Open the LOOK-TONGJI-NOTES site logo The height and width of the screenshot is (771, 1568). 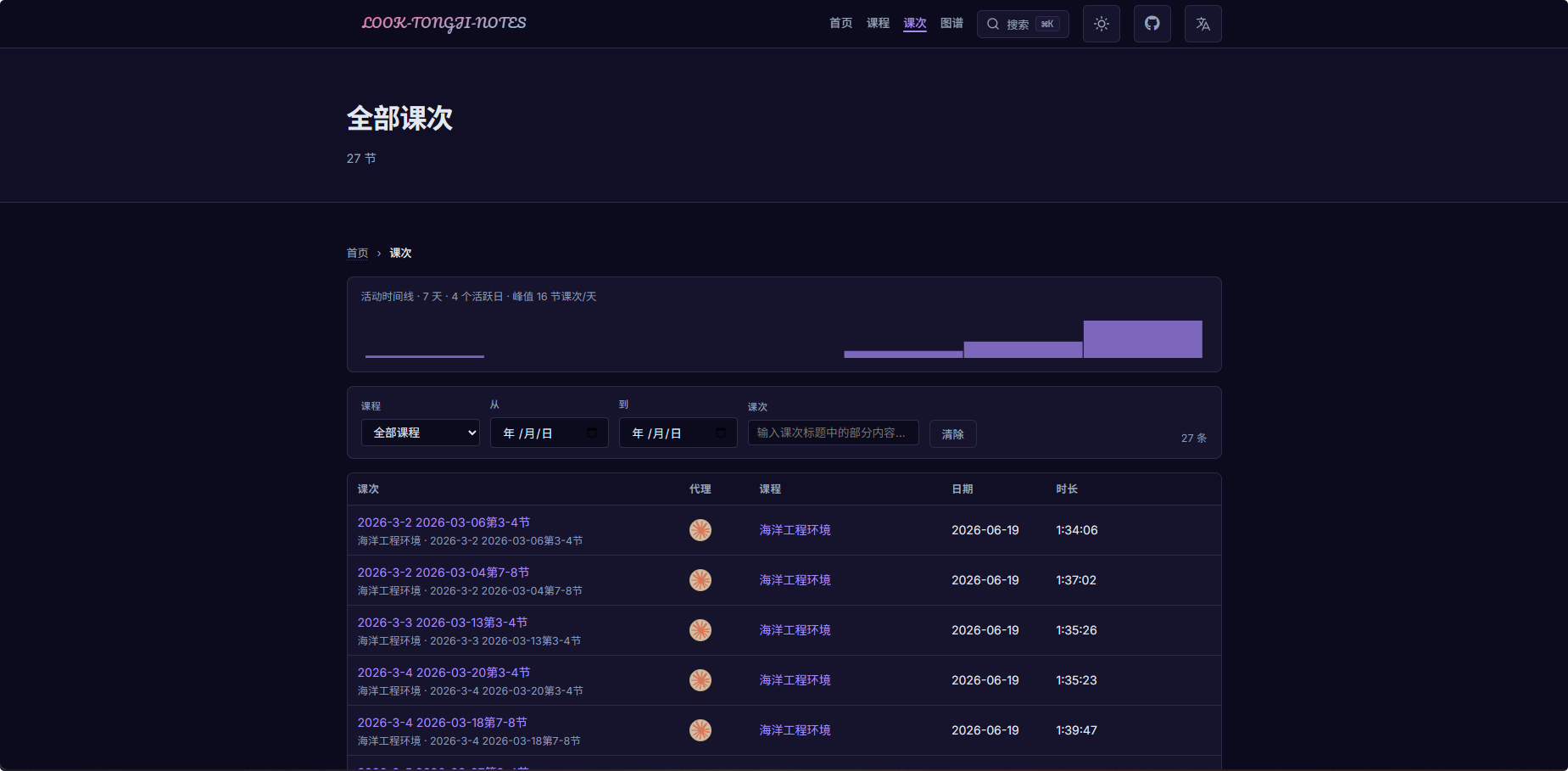point(444,23)
